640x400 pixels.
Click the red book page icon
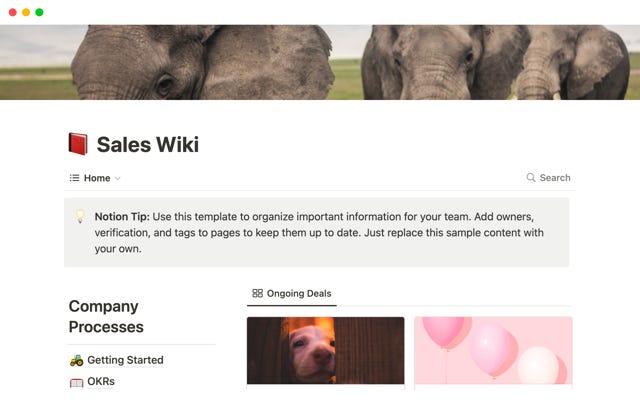coord(78,144)
